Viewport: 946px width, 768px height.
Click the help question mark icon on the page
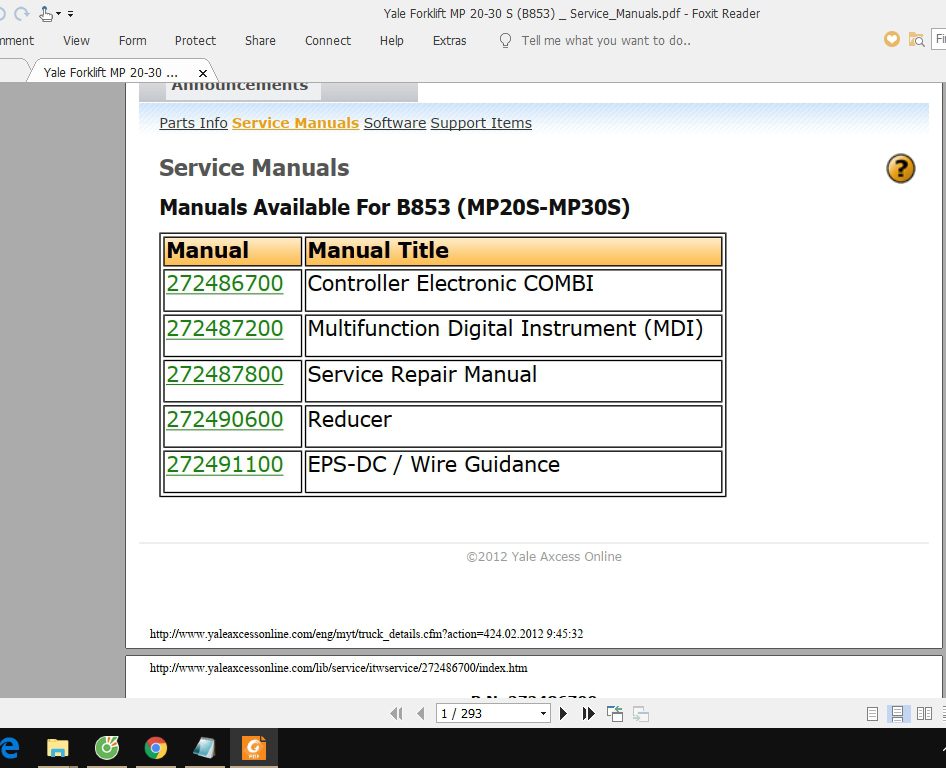click(x=899, y=169)
